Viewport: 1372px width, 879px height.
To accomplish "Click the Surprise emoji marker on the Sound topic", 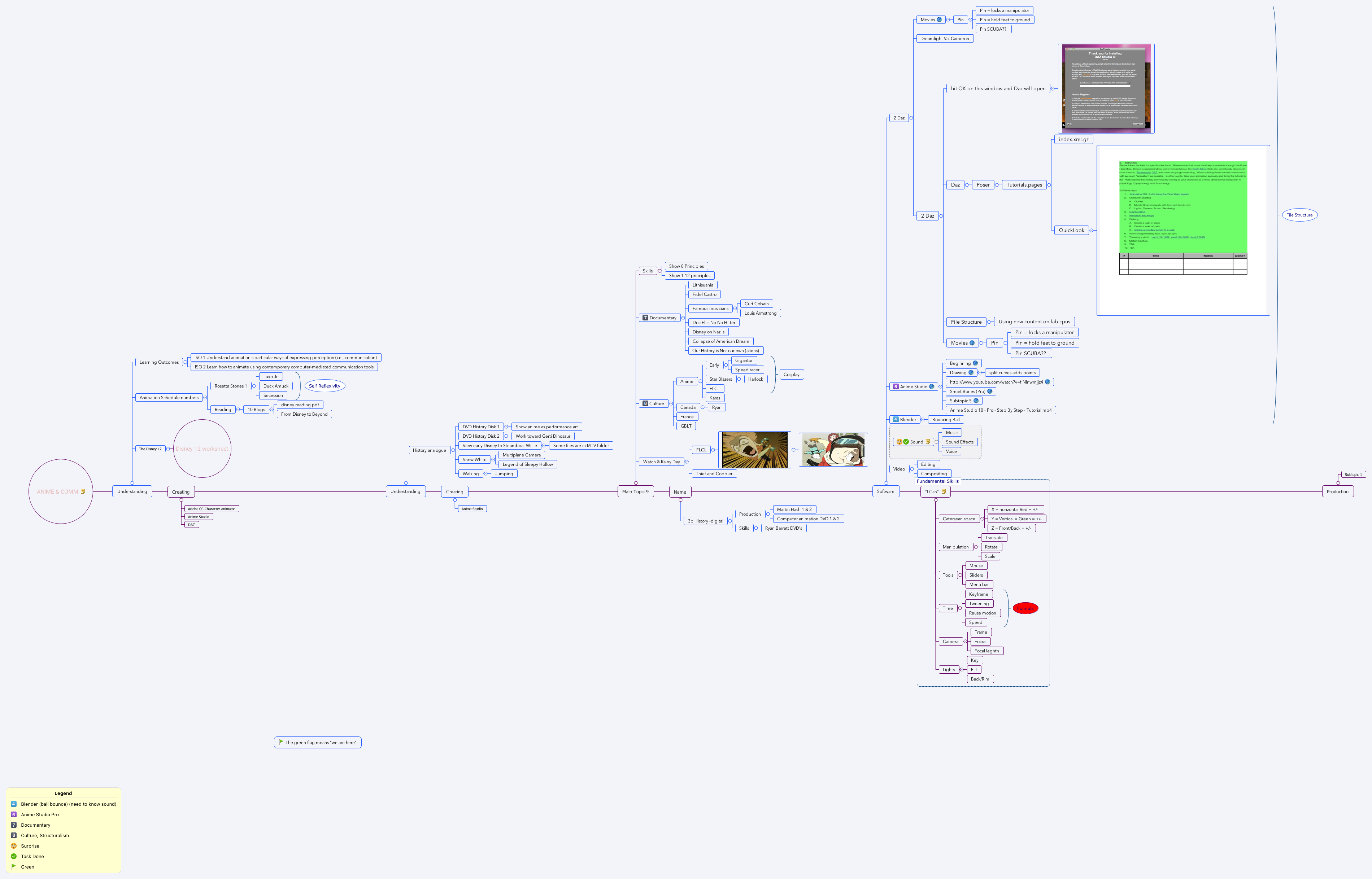I will point(900,442).
